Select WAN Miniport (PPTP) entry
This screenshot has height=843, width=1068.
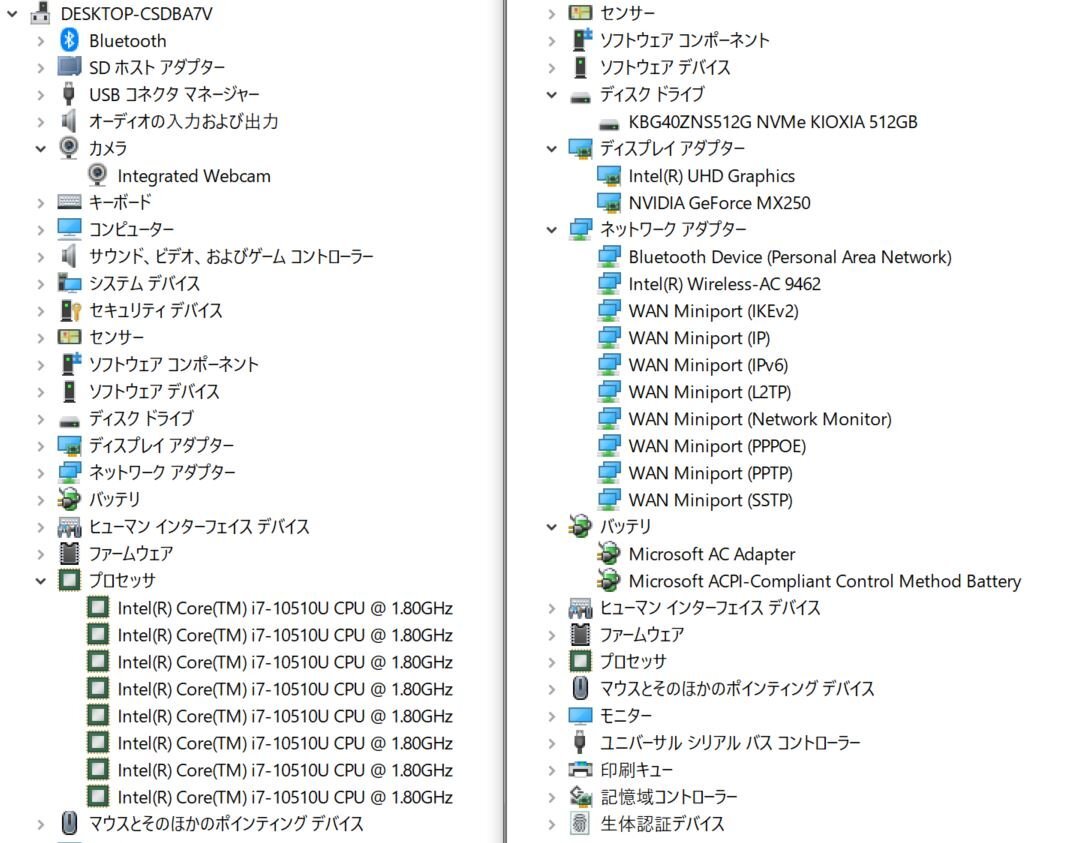click(x=710, y=473)
